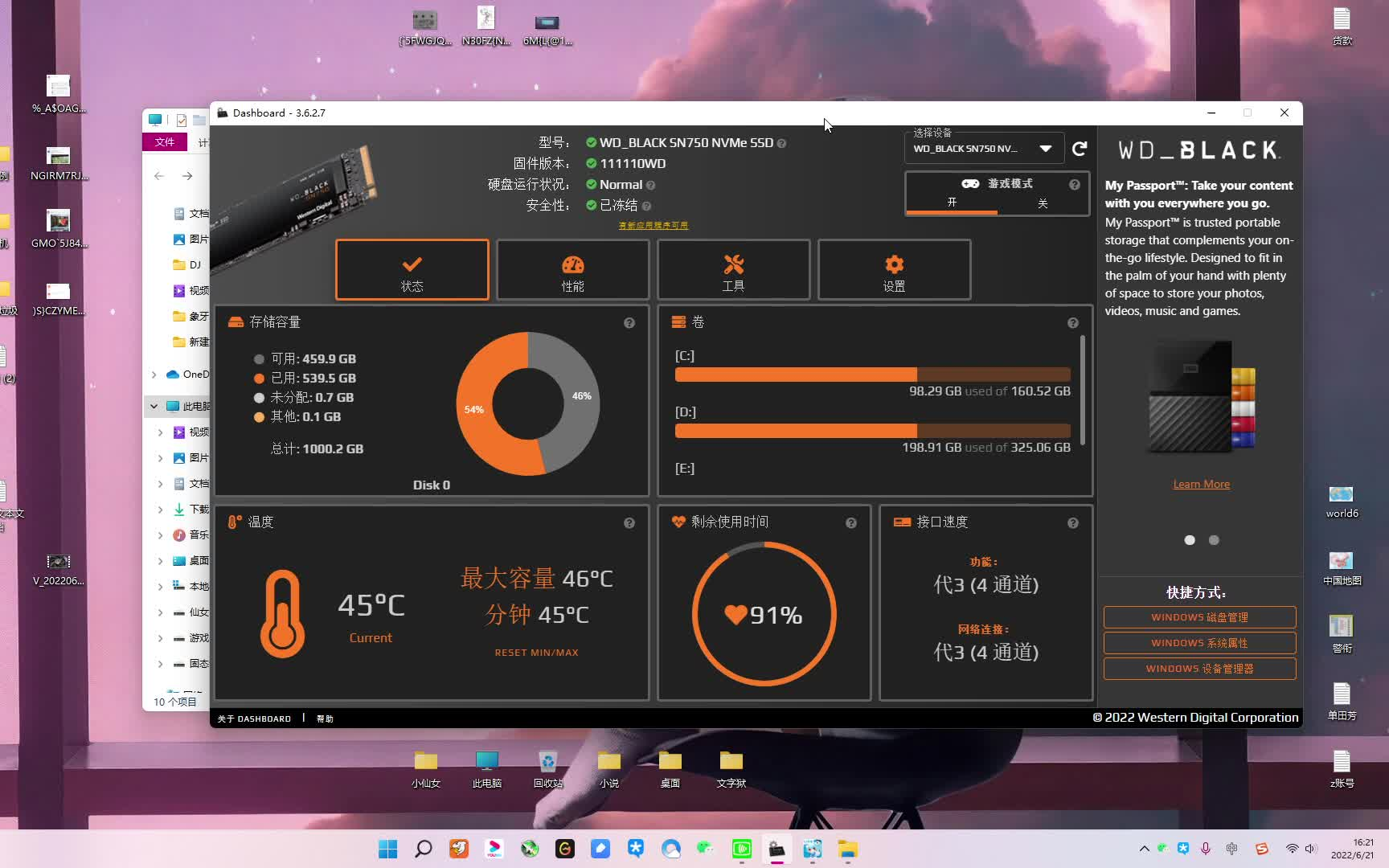This screenshot has height=868, width=1389.
Task: Open help for 温度 panel
Action: (x=629, y=523)
